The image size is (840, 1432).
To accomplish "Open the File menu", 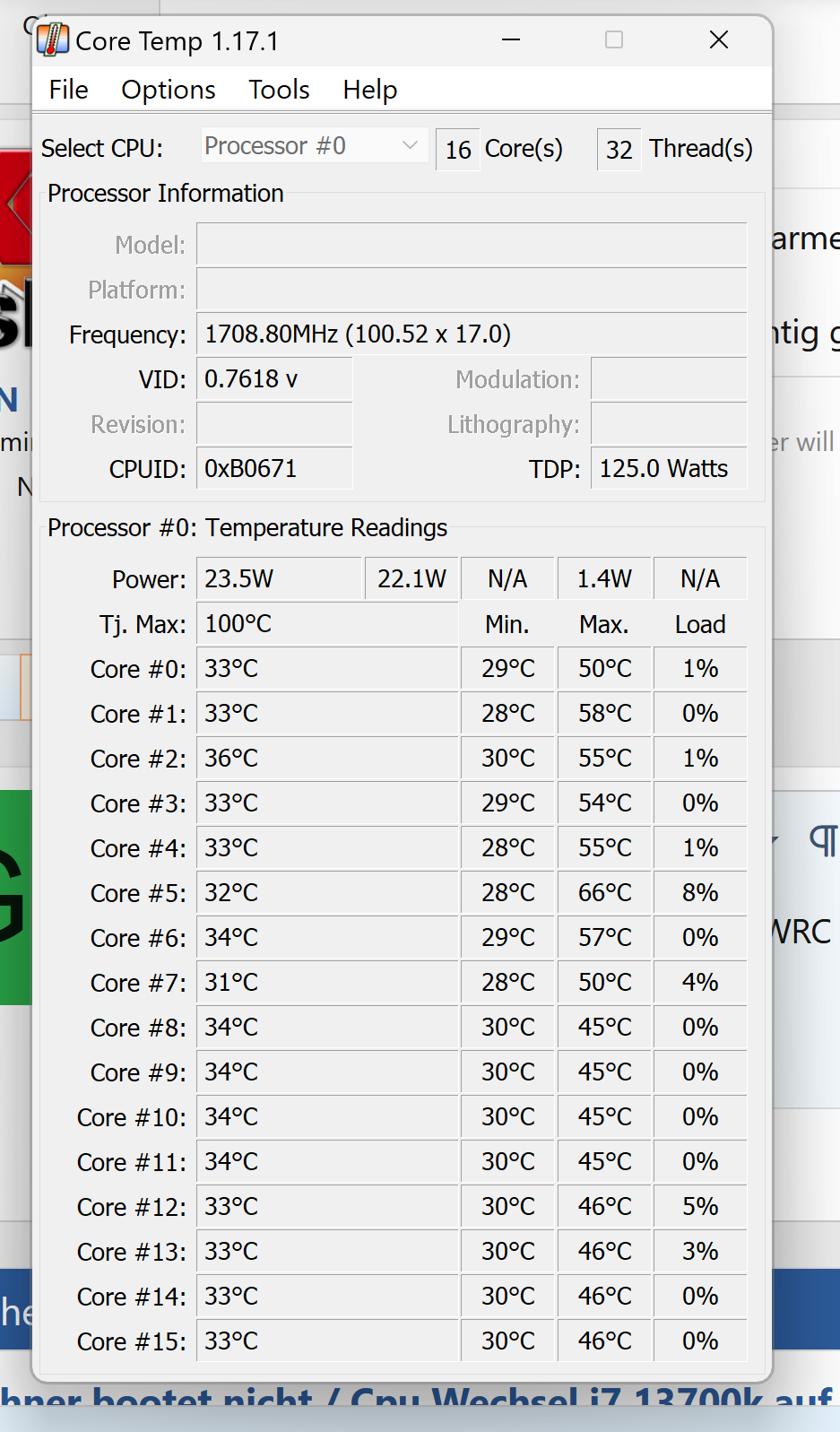I will pyautogui.click(x=69, y=90).
